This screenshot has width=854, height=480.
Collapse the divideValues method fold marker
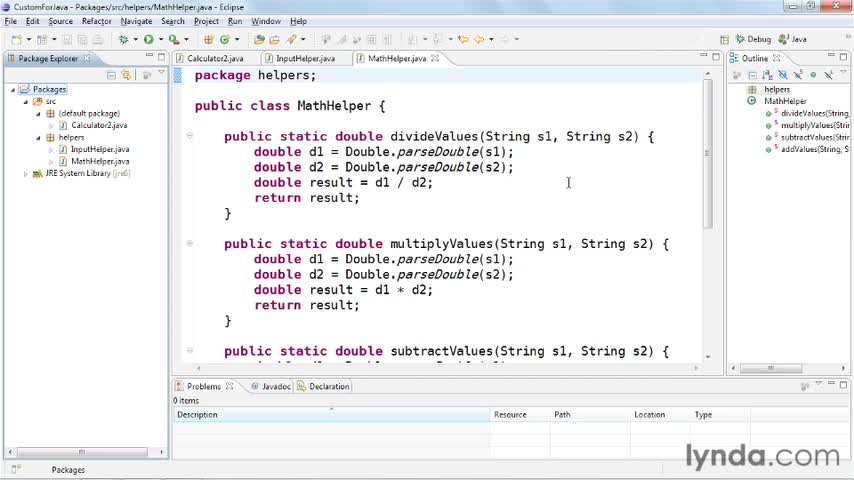click(190, 136)
